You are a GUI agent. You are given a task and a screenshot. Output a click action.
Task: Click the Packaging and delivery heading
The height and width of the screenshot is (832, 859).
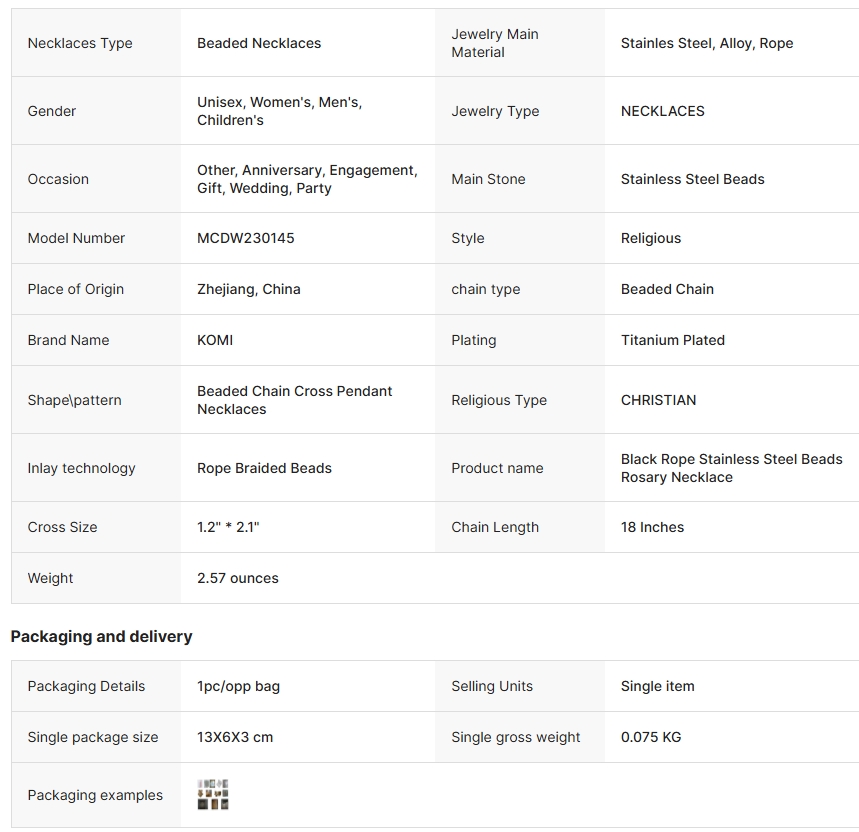[101, 636]
